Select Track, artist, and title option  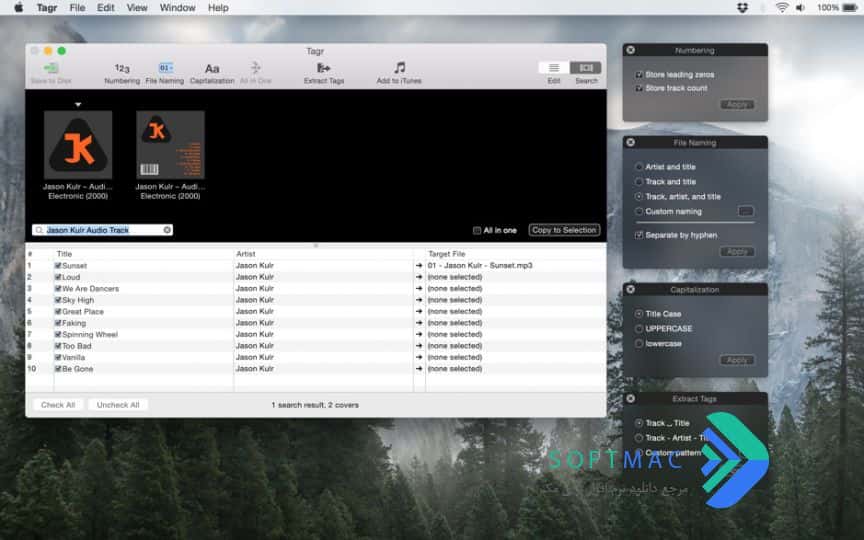click(x=639, y=196)
